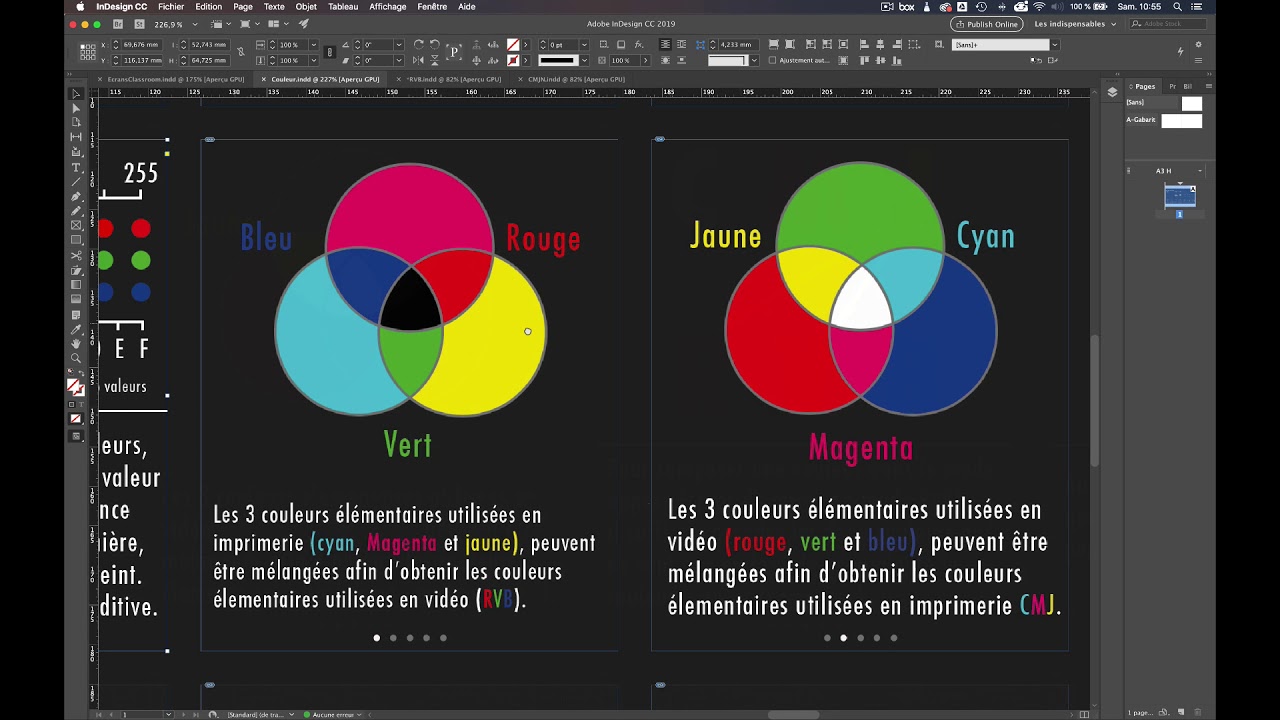
Task: Open the Texte menu
Action: point(274,6)
